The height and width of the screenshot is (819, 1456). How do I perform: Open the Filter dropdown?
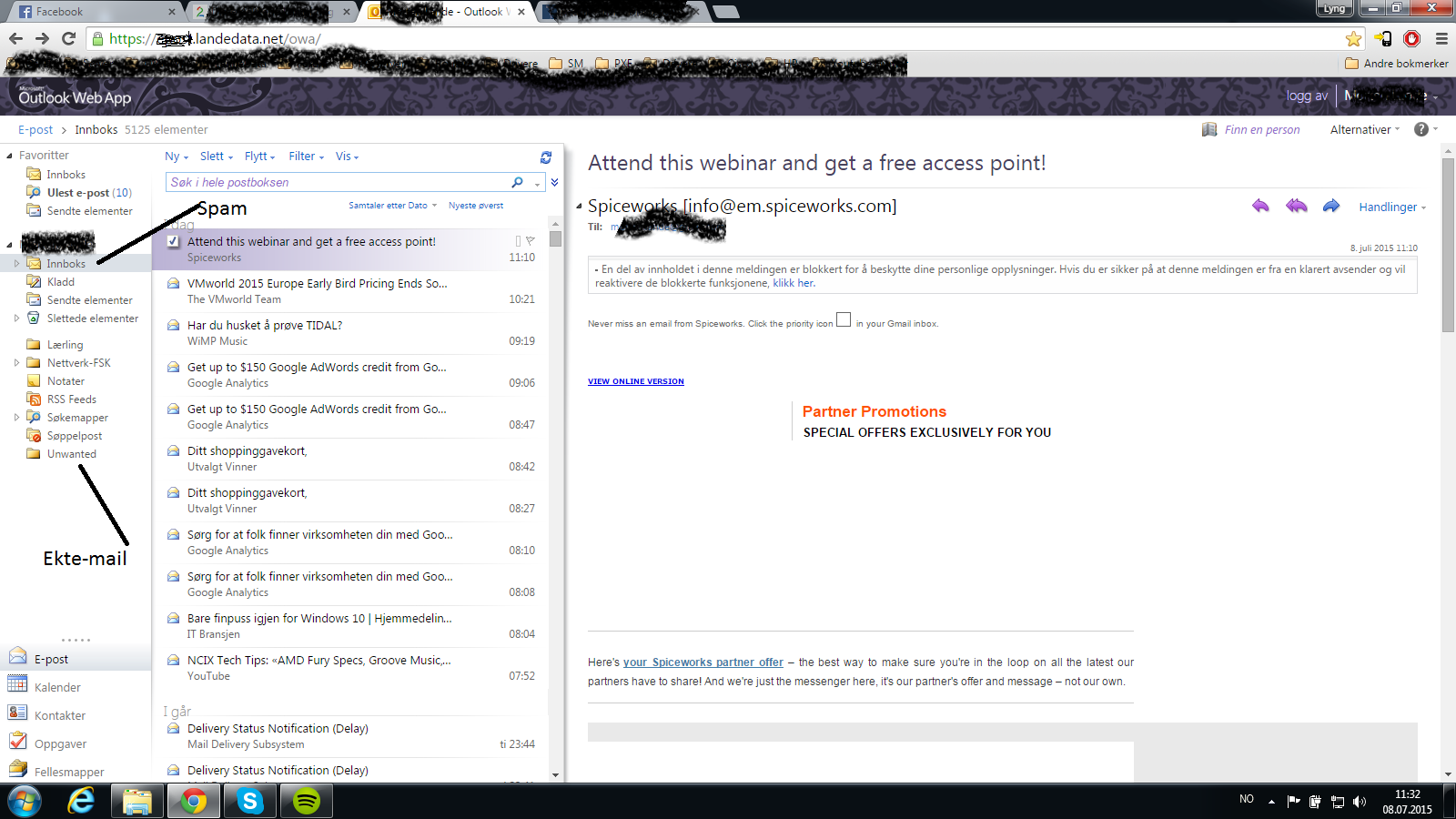click(x=306, y=157)
